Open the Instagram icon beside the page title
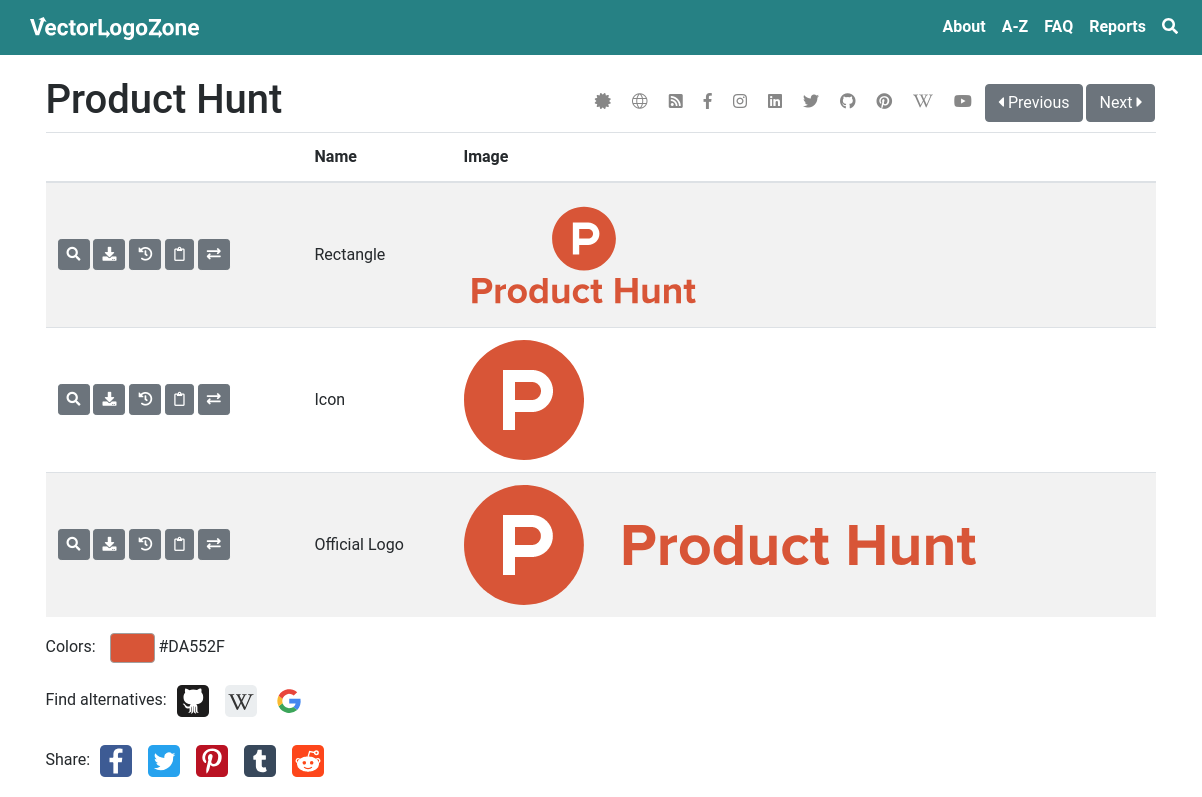This screenshot has height=797, width=1202. (x=740, y=101)
